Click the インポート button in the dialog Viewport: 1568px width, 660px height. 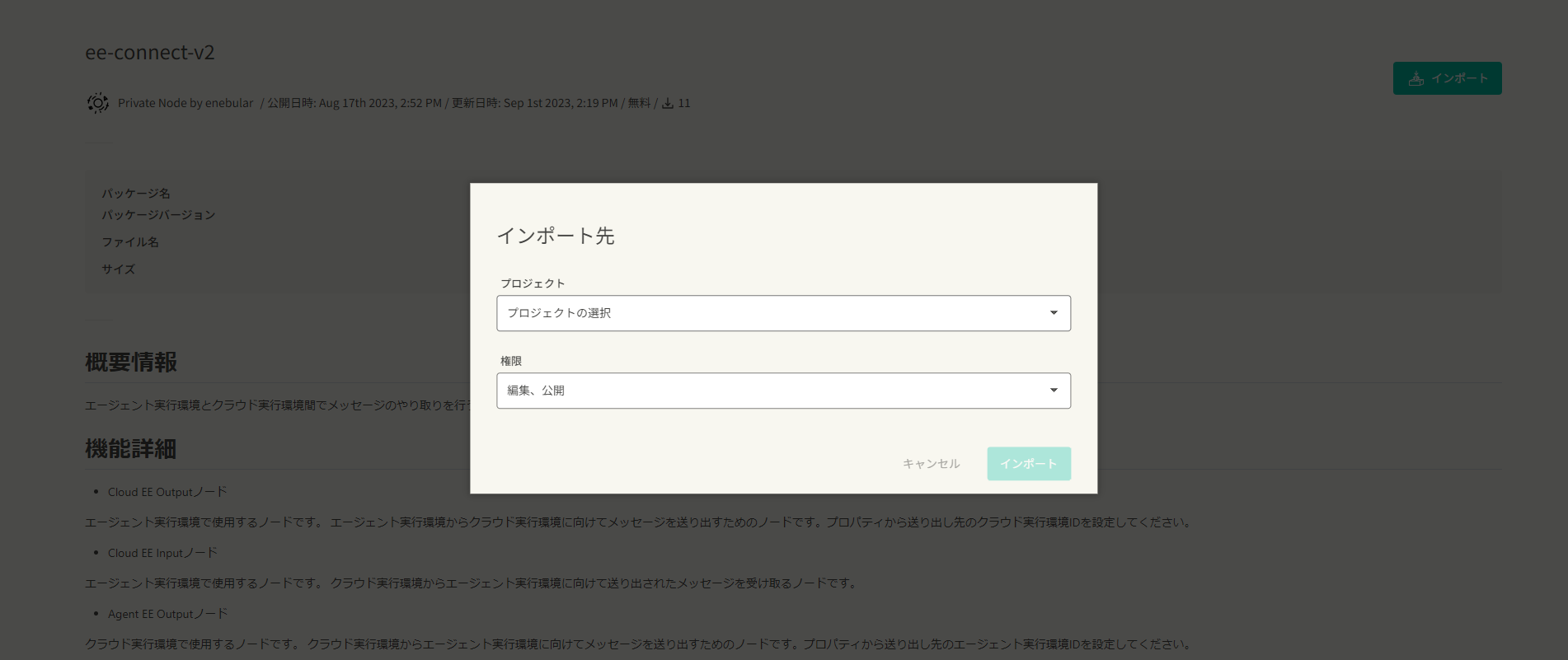[x=1029, y=464]
